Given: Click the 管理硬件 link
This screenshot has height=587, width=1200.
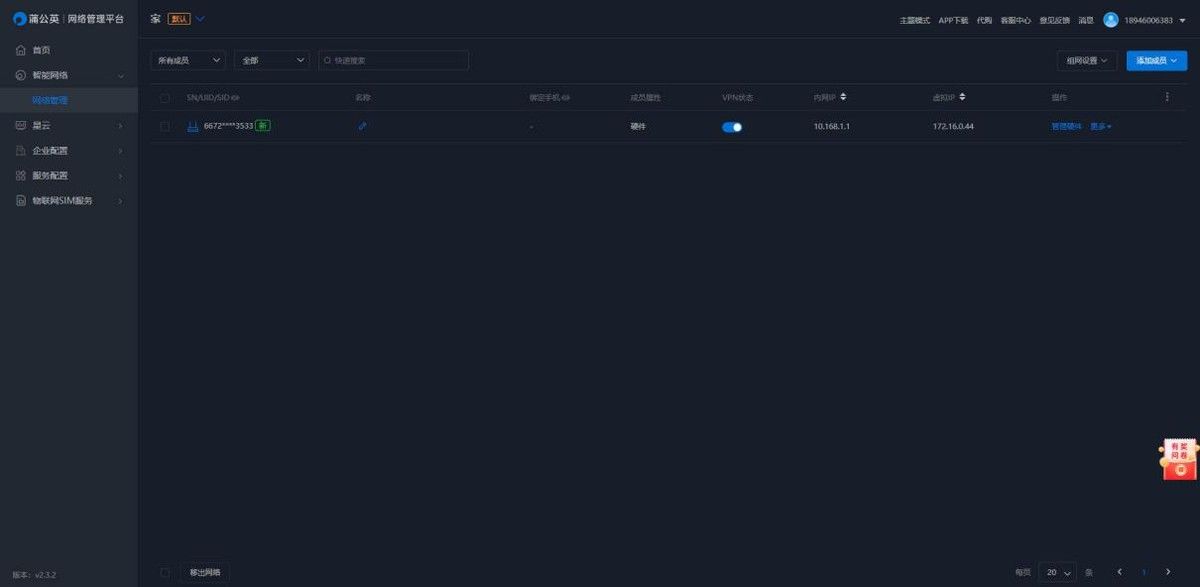Looking at the screenshot, I should click(x=1066, y=127).
